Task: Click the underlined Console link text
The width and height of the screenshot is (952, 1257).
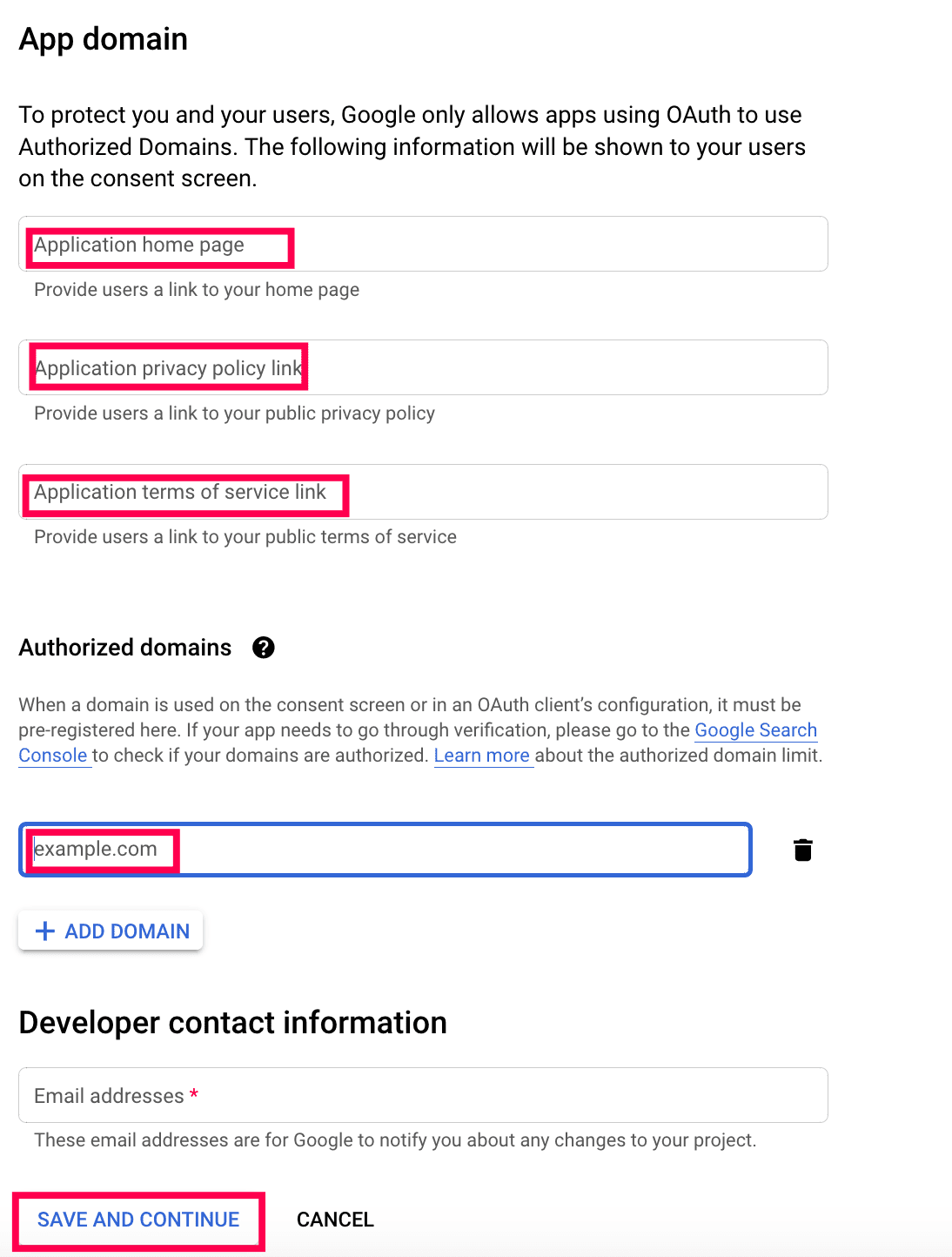Action: [x=53, y=756]
